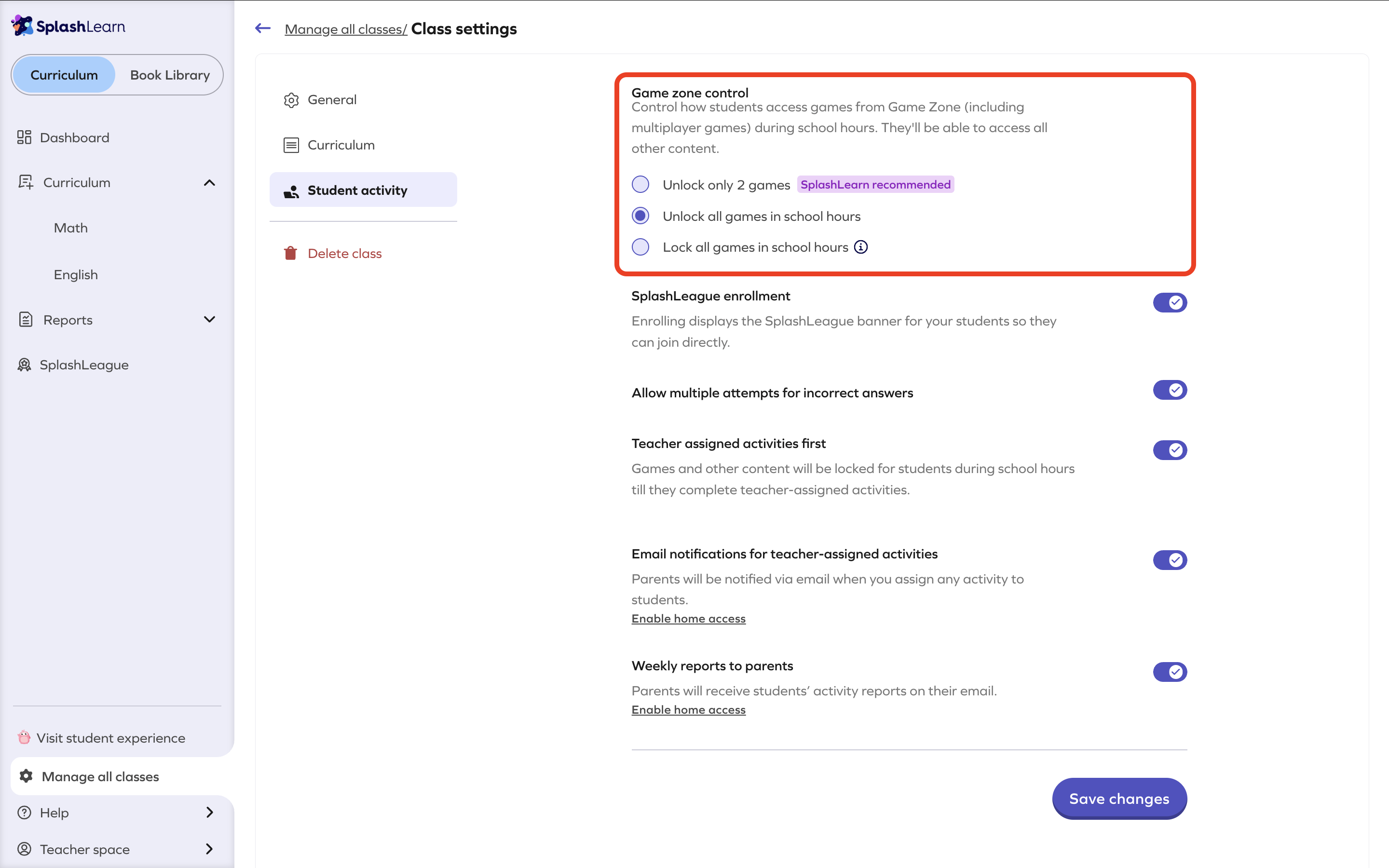The width and height of the screenshot is (1389, 868).
Task: Click the Help question mark icon
Action: (x=24, y=813)
